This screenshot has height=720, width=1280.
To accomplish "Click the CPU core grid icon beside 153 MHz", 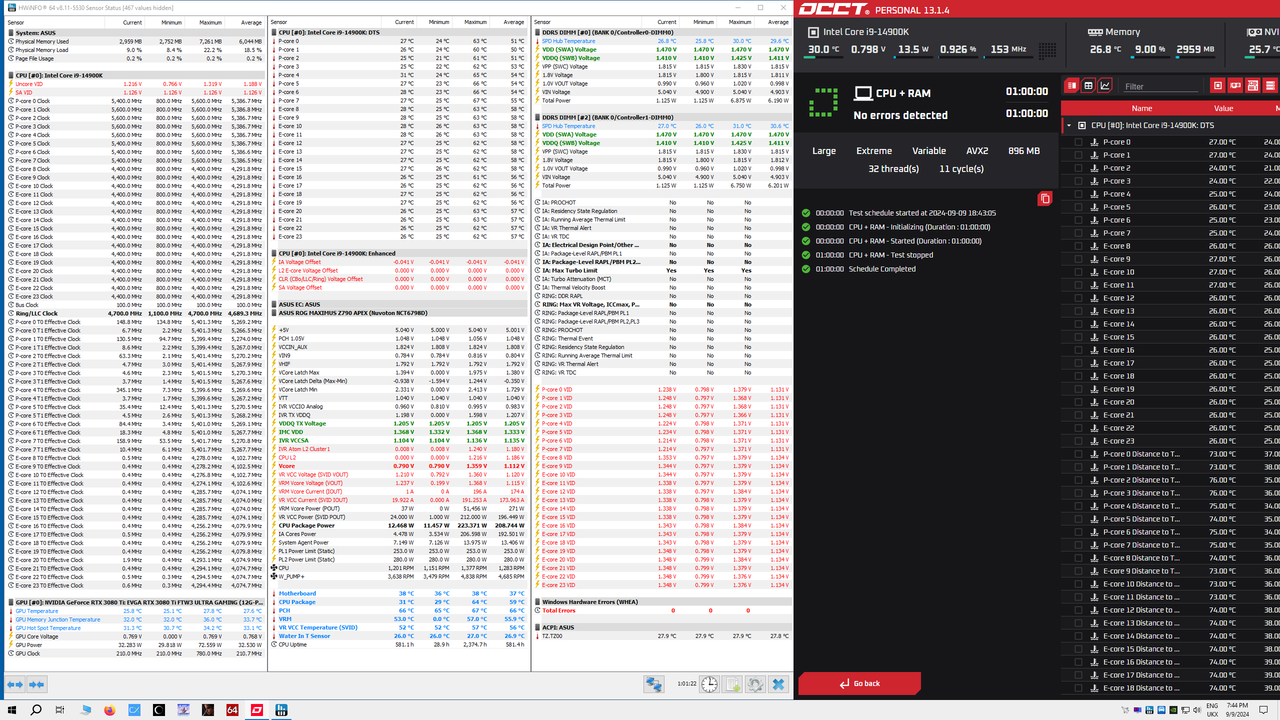I will point(1047,49).
